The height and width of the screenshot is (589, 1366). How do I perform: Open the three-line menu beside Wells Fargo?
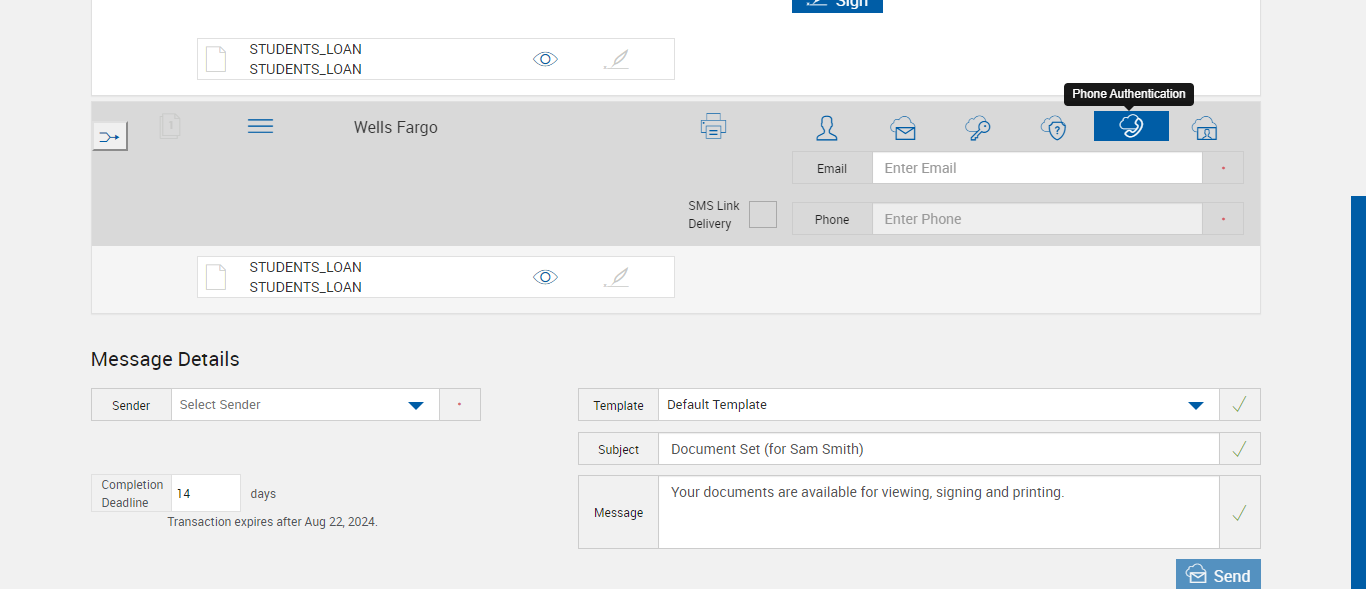coord(260,126)
